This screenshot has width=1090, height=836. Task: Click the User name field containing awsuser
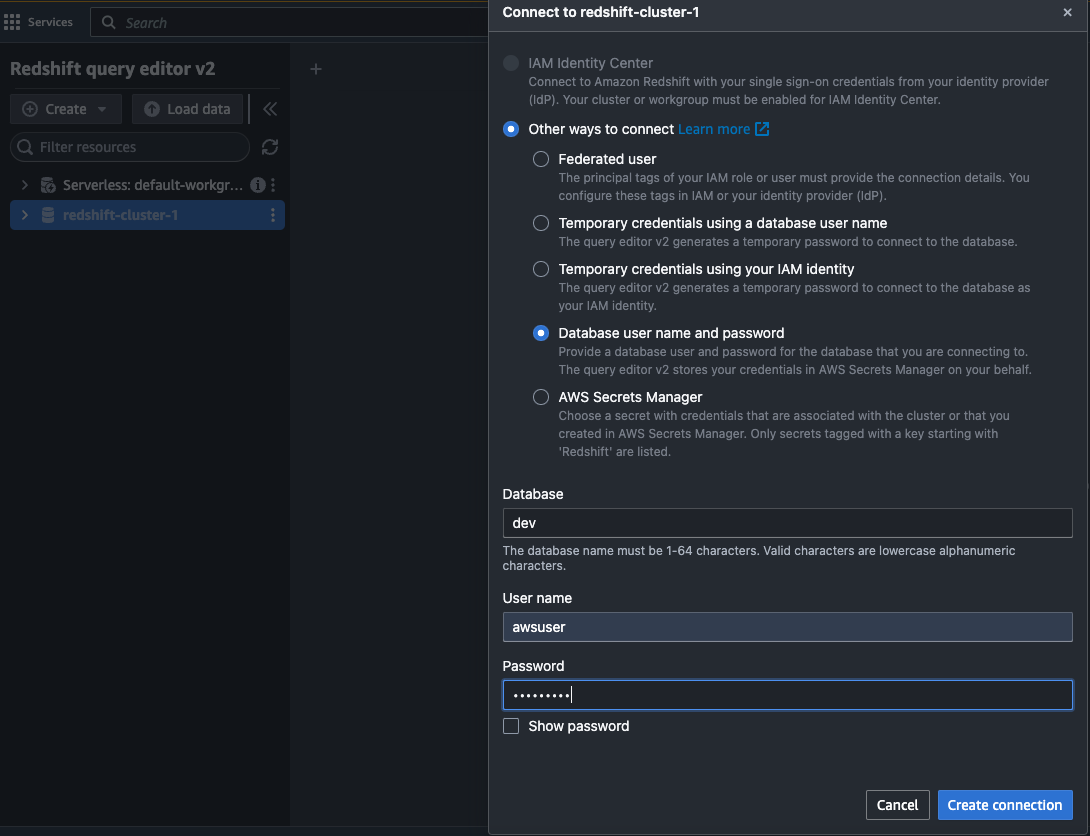[788, 627]
